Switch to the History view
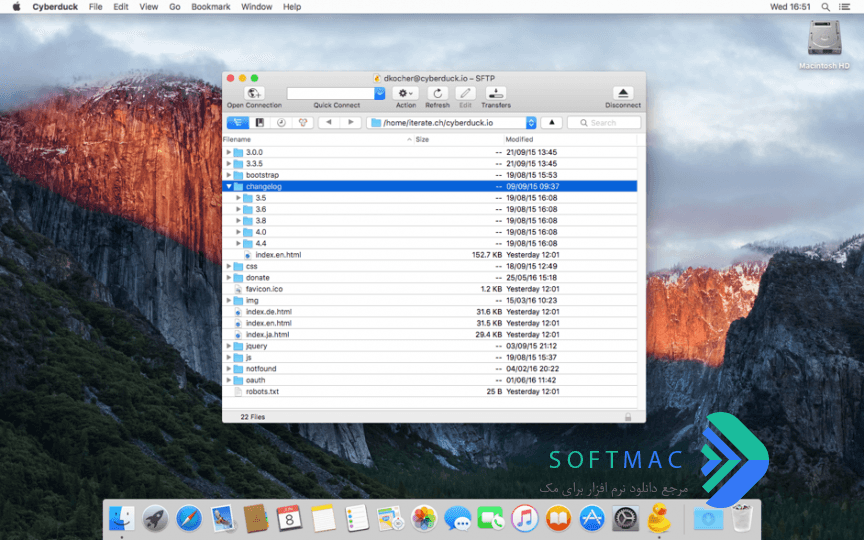 click(281, 122)
